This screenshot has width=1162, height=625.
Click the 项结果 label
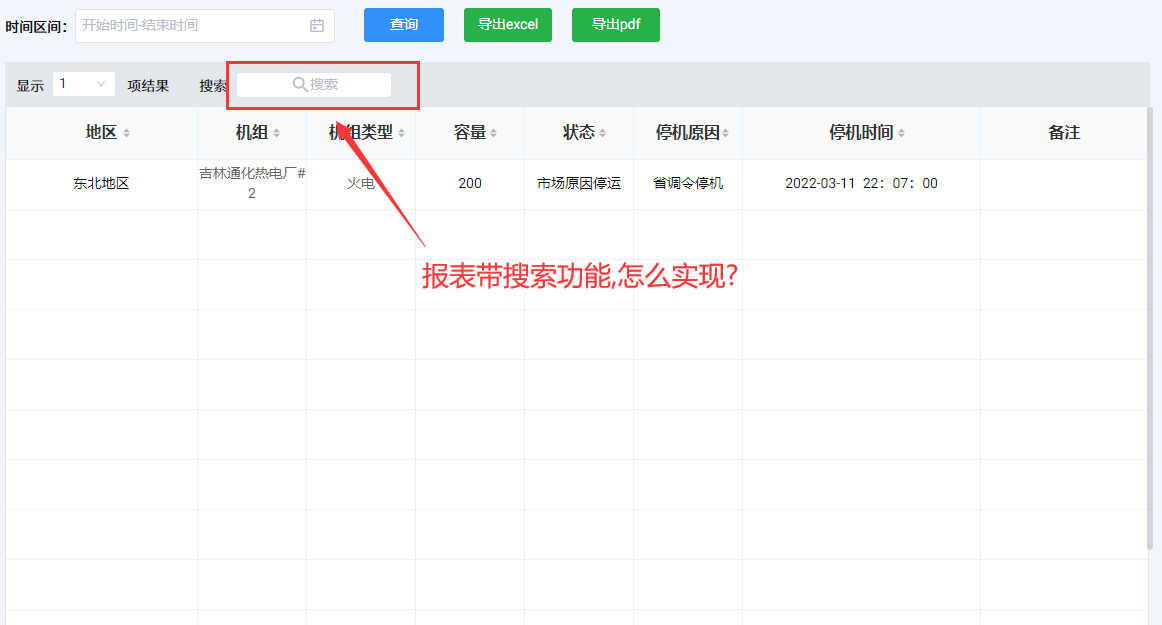[148, 86]
